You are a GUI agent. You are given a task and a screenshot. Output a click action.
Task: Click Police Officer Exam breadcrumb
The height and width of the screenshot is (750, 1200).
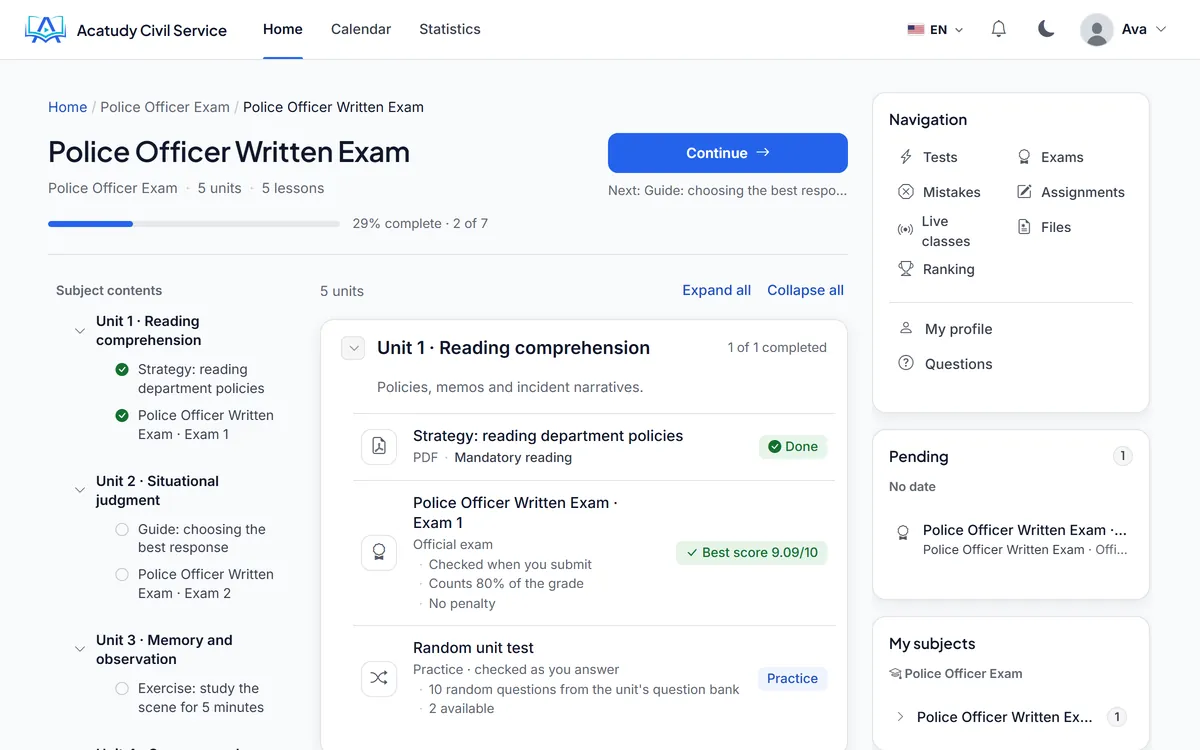pos(165,107)
